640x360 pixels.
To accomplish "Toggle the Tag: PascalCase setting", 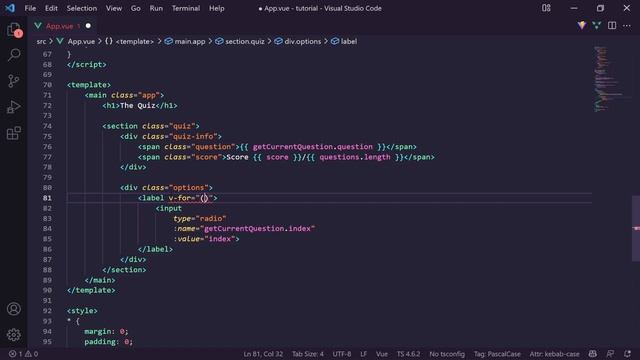I will click(497, 354).
